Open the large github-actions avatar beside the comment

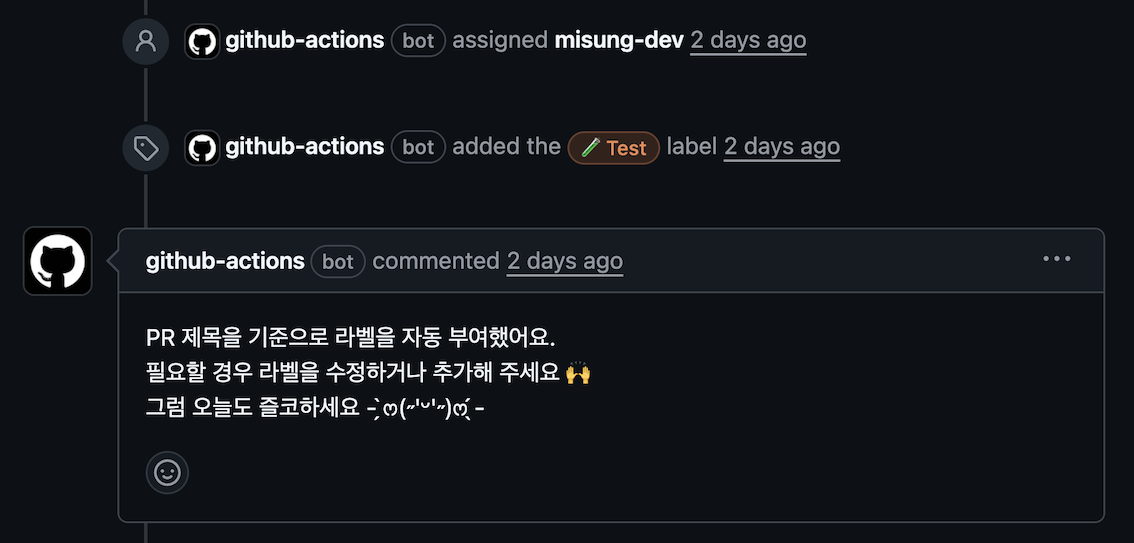[58, 261]
